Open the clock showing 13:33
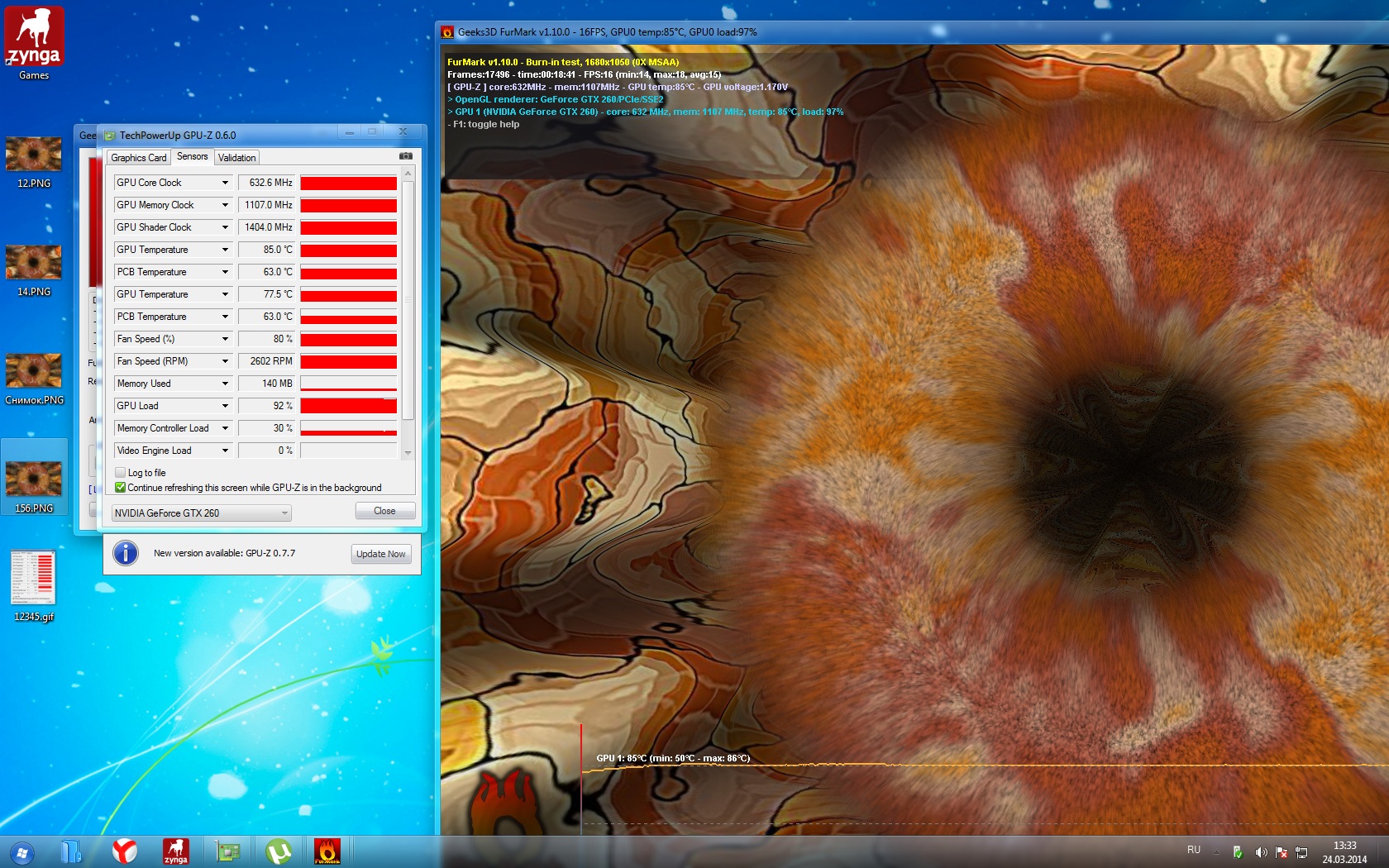 click(x=1344, y=852)
